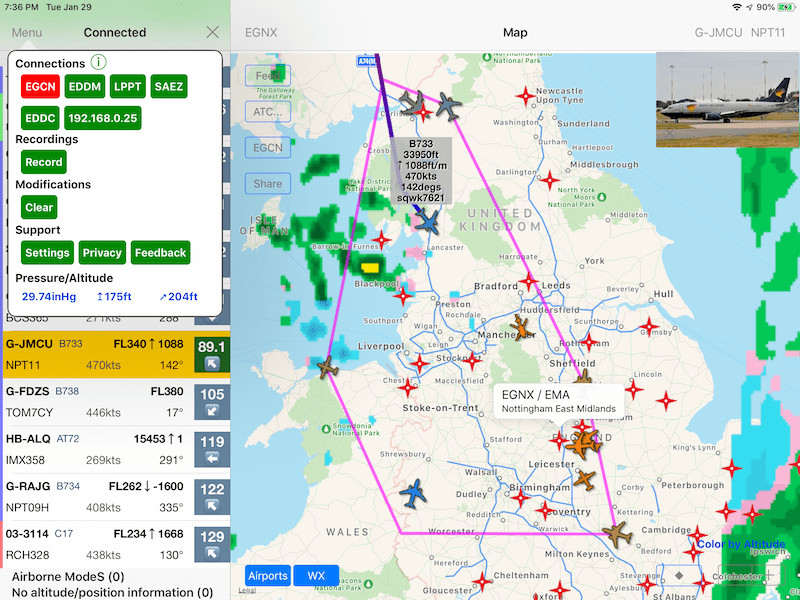Toggle the WX weather overlay
800x600 pixels.
point(316,575)
